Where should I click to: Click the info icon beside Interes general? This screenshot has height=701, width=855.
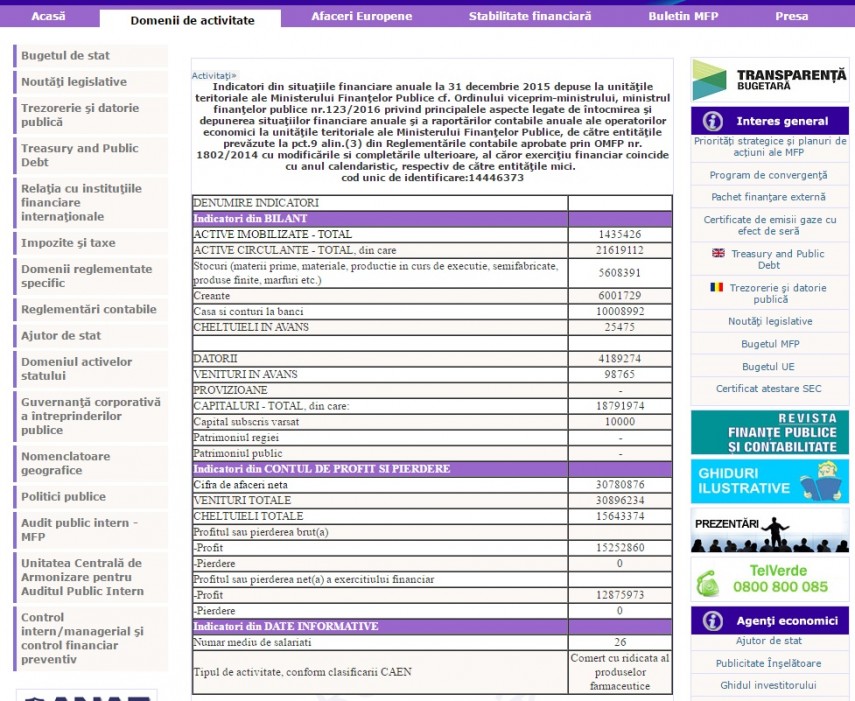point(713,121)
